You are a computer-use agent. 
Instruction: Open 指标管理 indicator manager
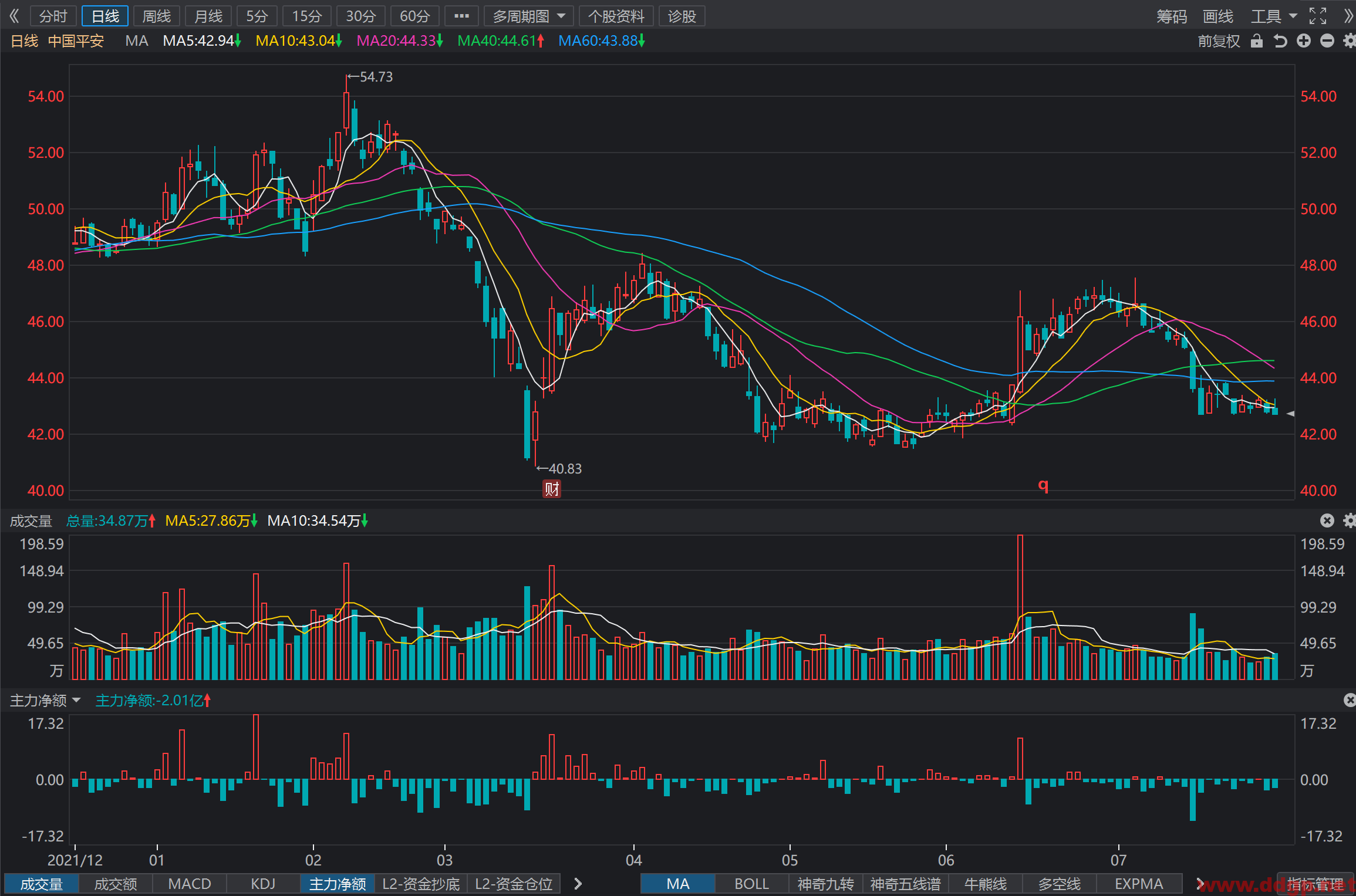click(x=1315, y=884)
